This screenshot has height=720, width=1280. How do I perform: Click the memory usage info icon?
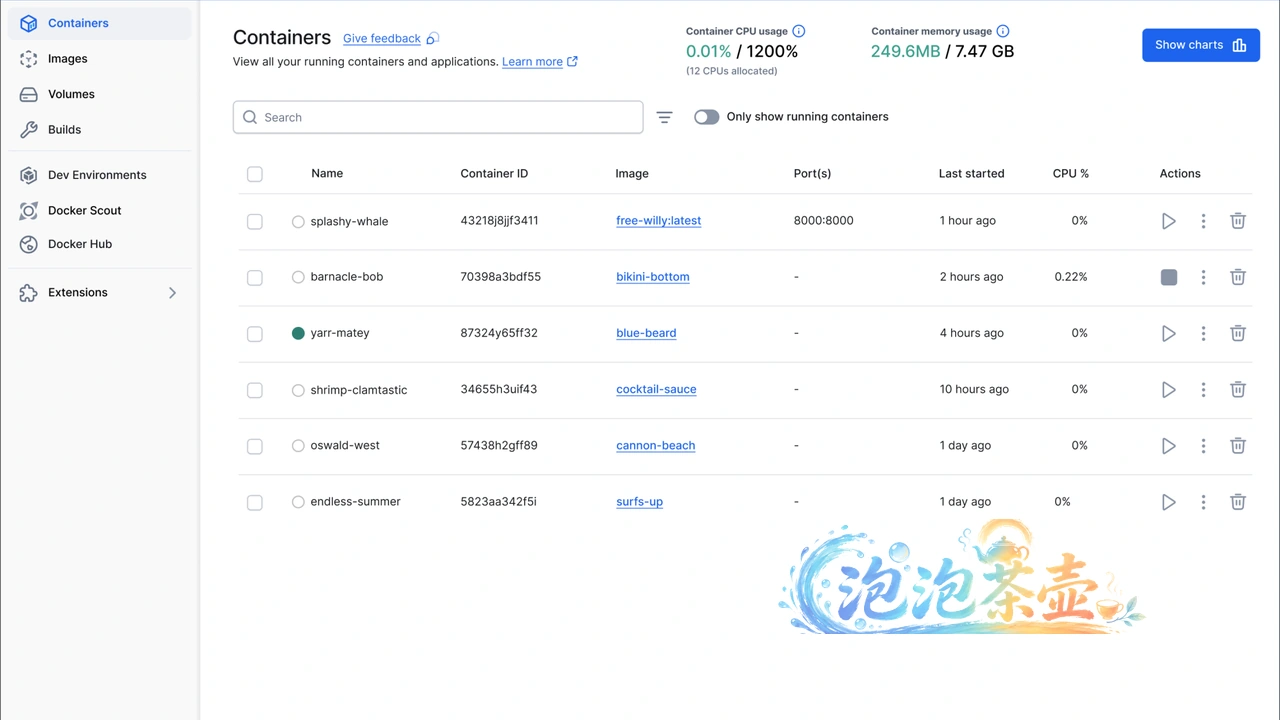[1003, 31]
